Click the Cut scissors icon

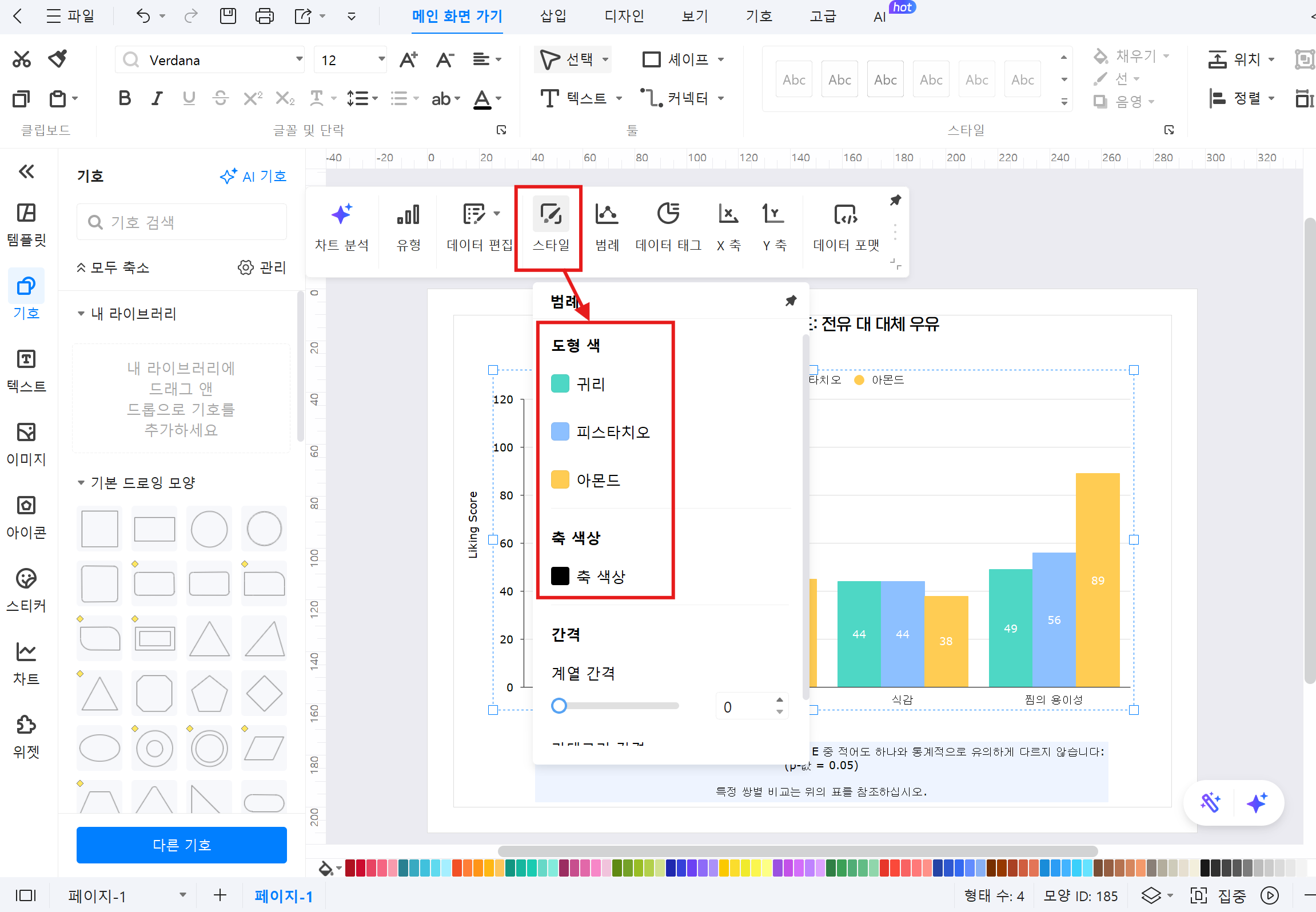22,59
